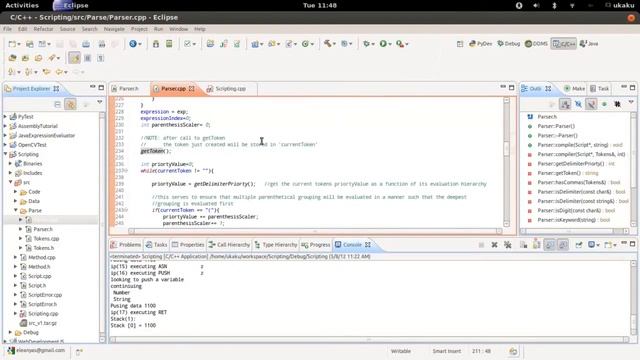This screenshot has height=360, width=640.
Task: Open Outline view menu arrow
Action: 631,102
